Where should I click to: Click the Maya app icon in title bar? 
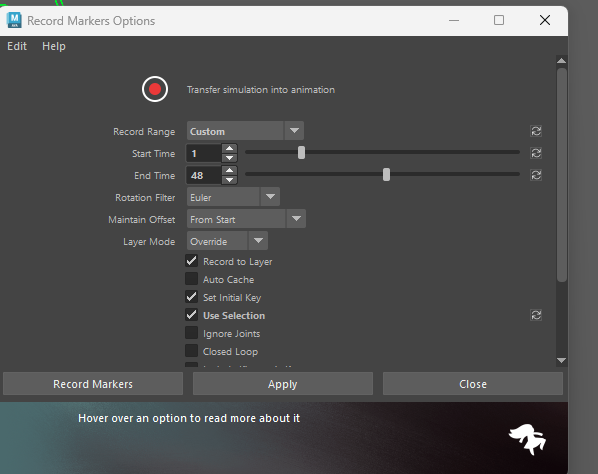pos(14,20)
